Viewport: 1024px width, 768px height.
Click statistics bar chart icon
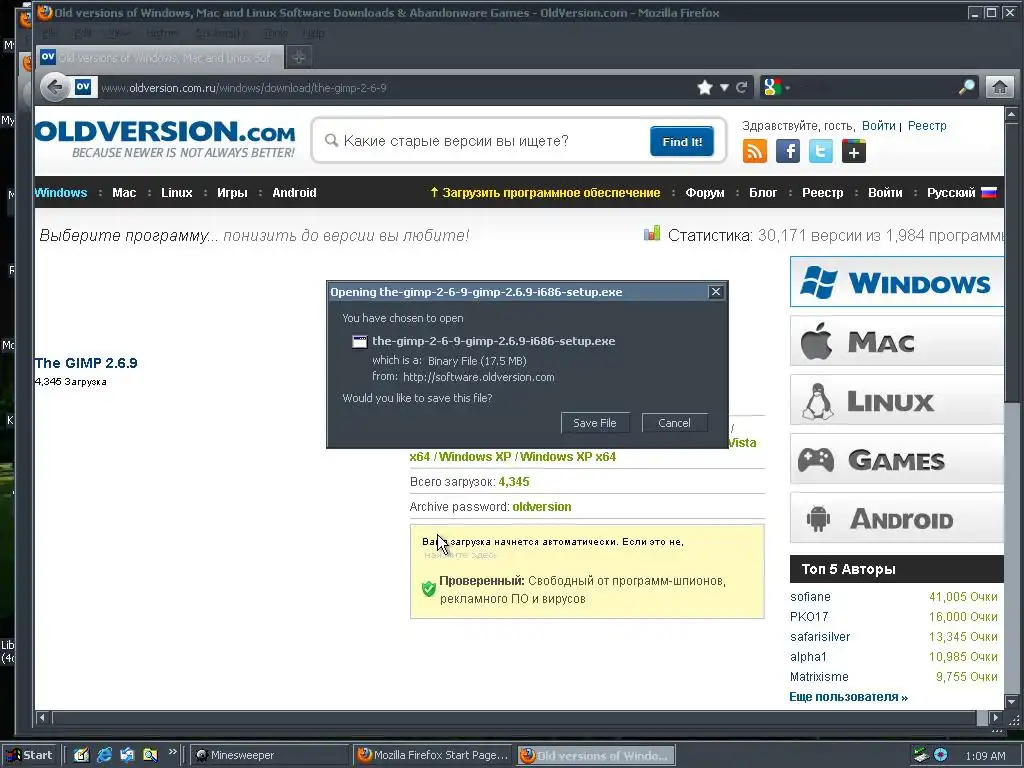click(x=652, y=233)
